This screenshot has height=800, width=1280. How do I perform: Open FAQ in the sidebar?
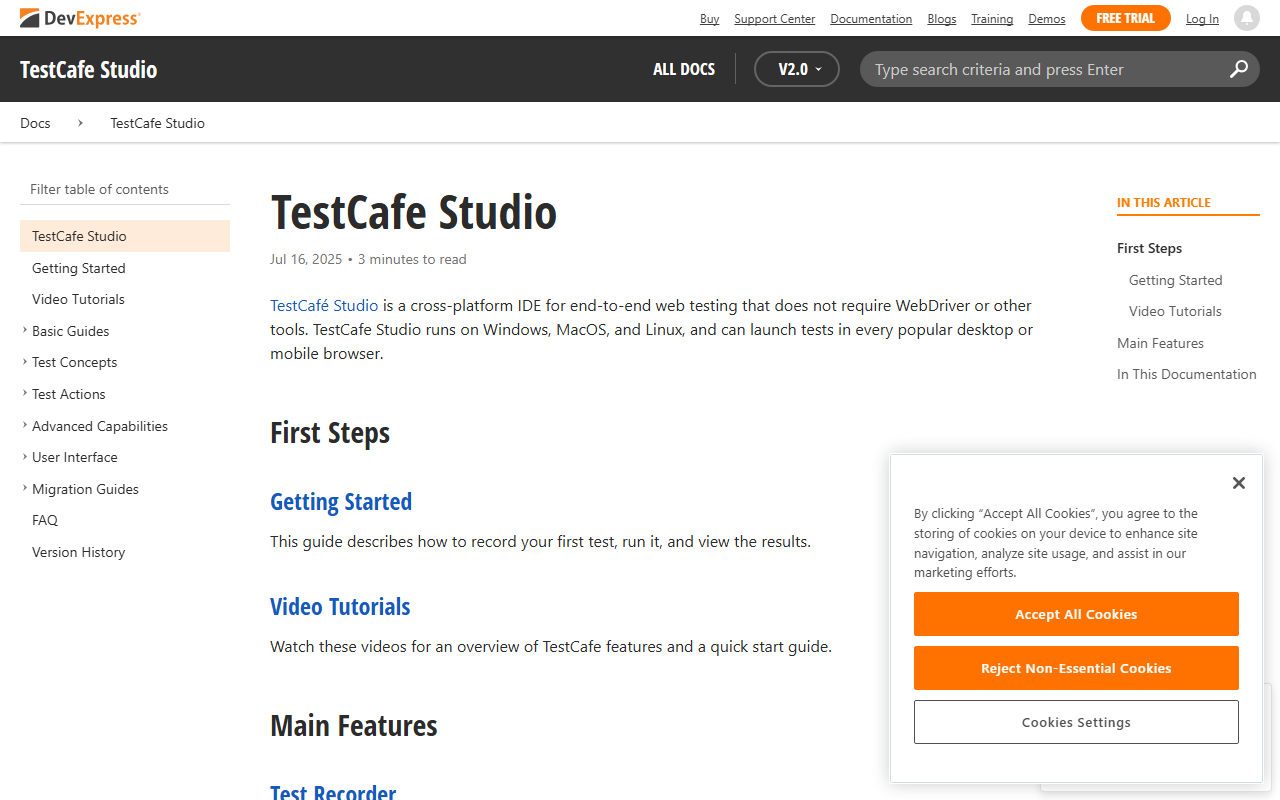[45, 520]
